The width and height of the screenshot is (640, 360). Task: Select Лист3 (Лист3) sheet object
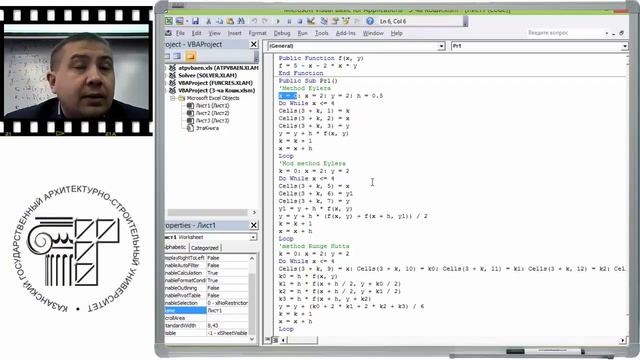tap(212, 120)
